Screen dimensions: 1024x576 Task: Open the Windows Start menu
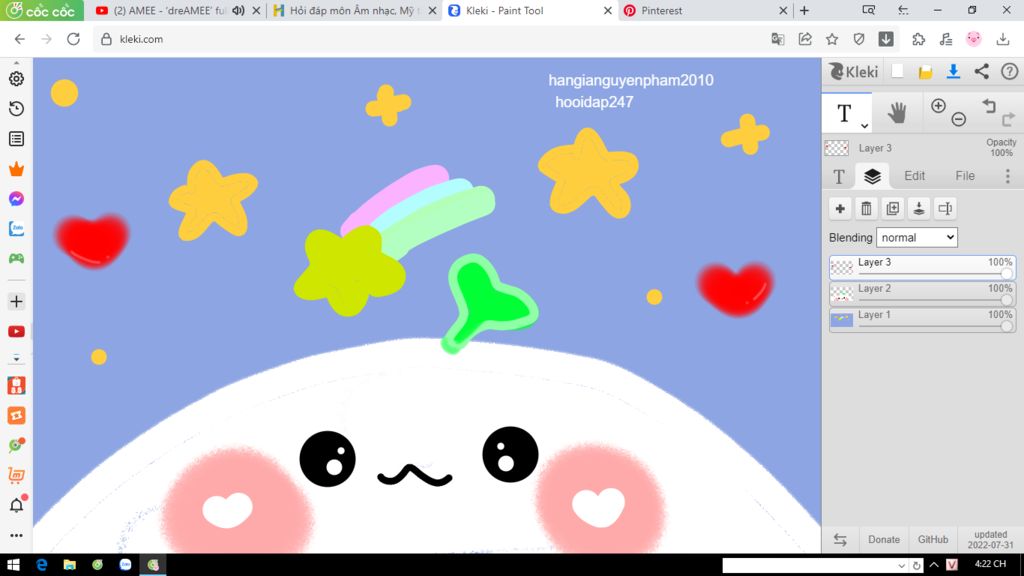click(x=13, y=565)
